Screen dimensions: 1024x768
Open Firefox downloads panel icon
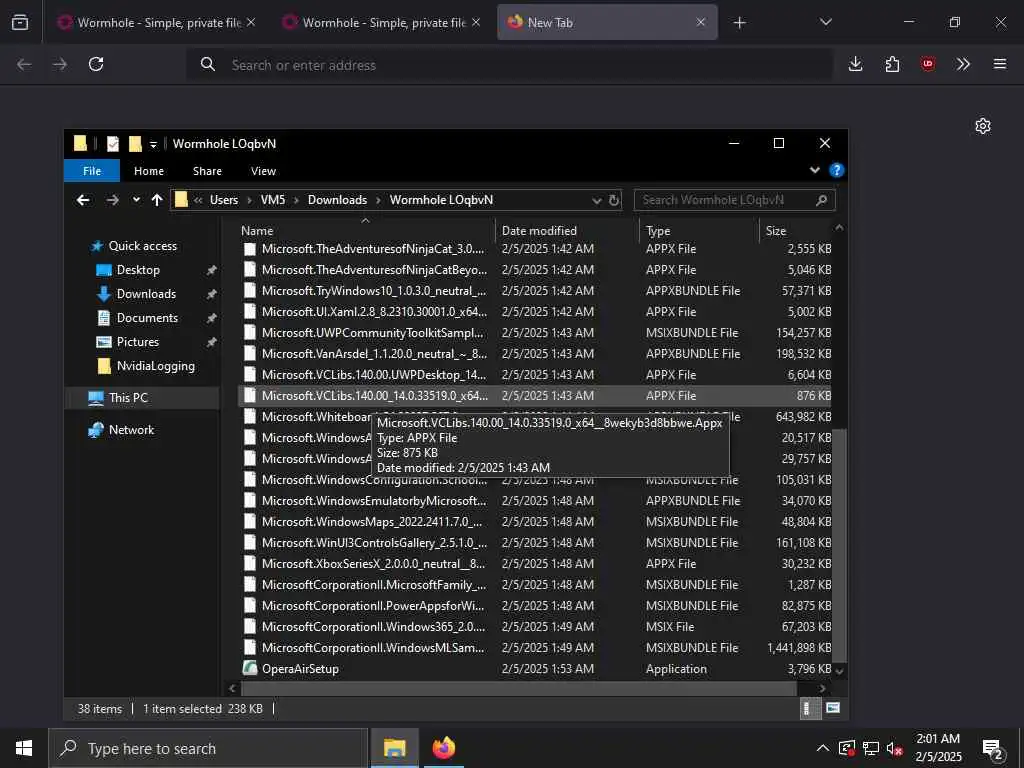pyautogui.click(x=856, y=64)
